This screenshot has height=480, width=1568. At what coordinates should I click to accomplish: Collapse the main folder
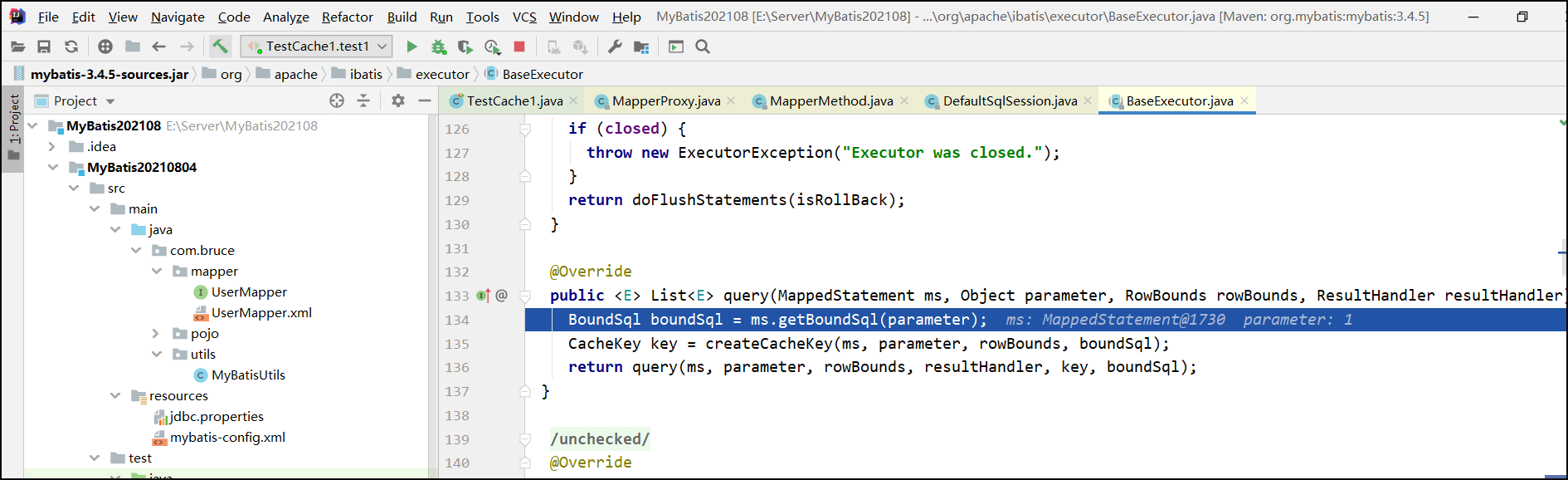pyautogui.click(x=95, y=209)
